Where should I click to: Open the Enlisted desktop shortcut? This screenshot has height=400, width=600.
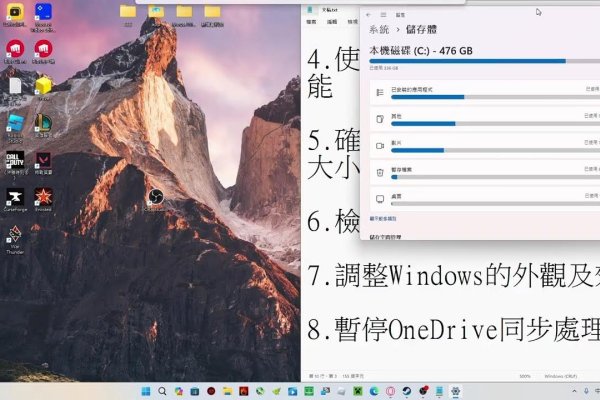(x=43, y=199)
